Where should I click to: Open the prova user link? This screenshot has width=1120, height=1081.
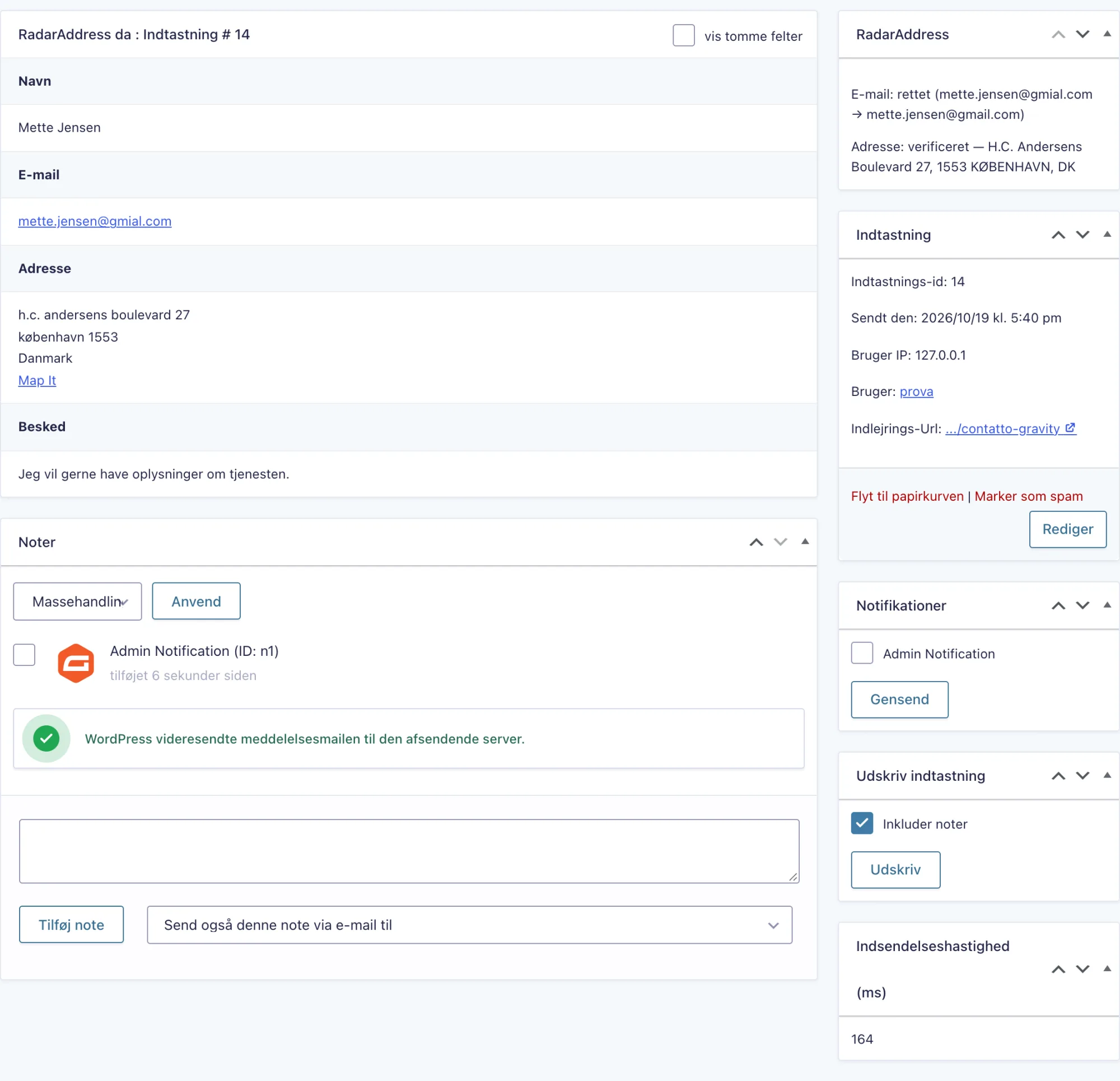[916, 392]
